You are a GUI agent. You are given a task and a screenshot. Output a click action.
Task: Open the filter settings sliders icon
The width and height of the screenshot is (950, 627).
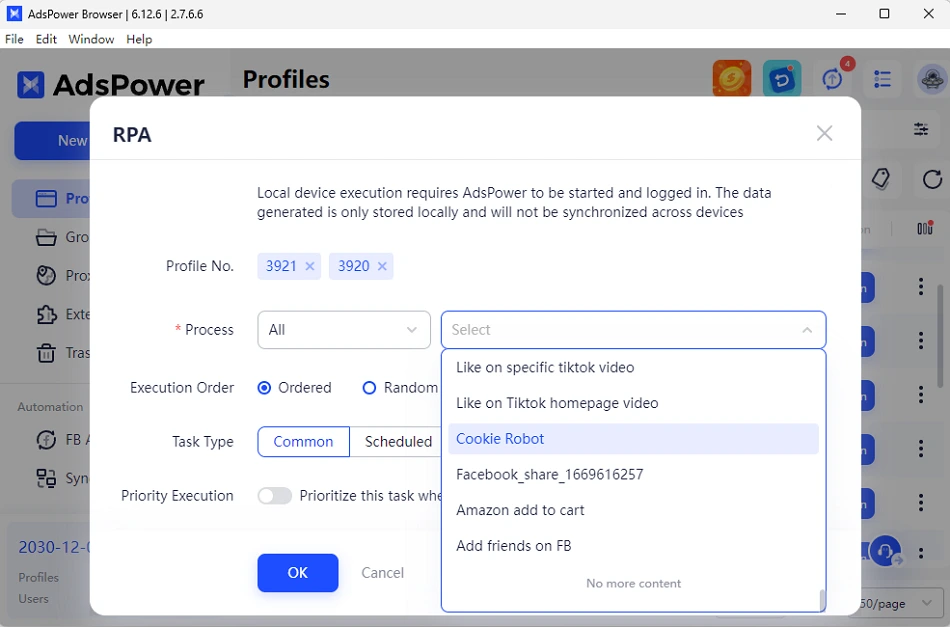[921, 129]
